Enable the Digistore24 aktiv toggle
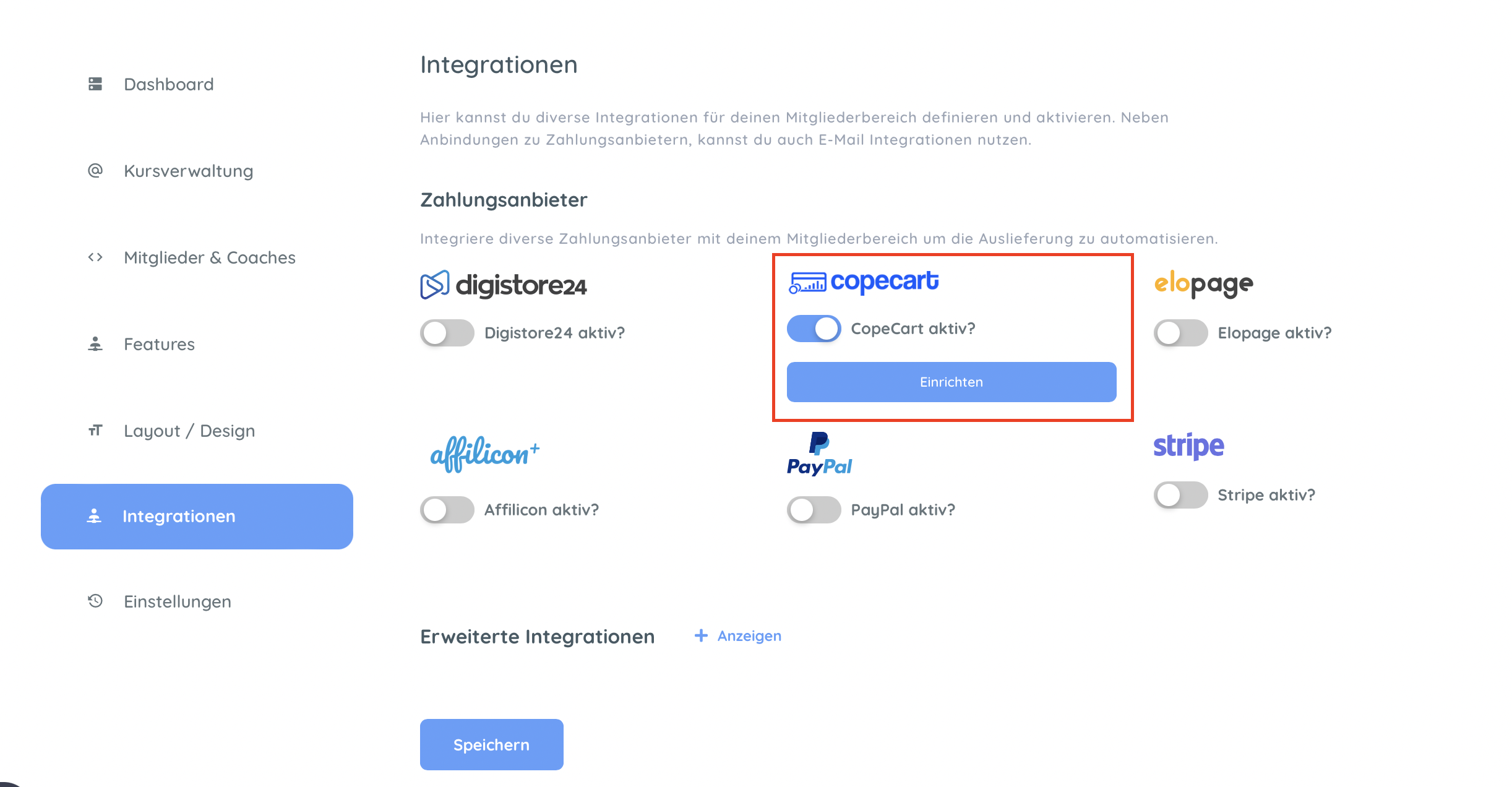Viewport: 1512px width, 787px height. pos(447,333)
